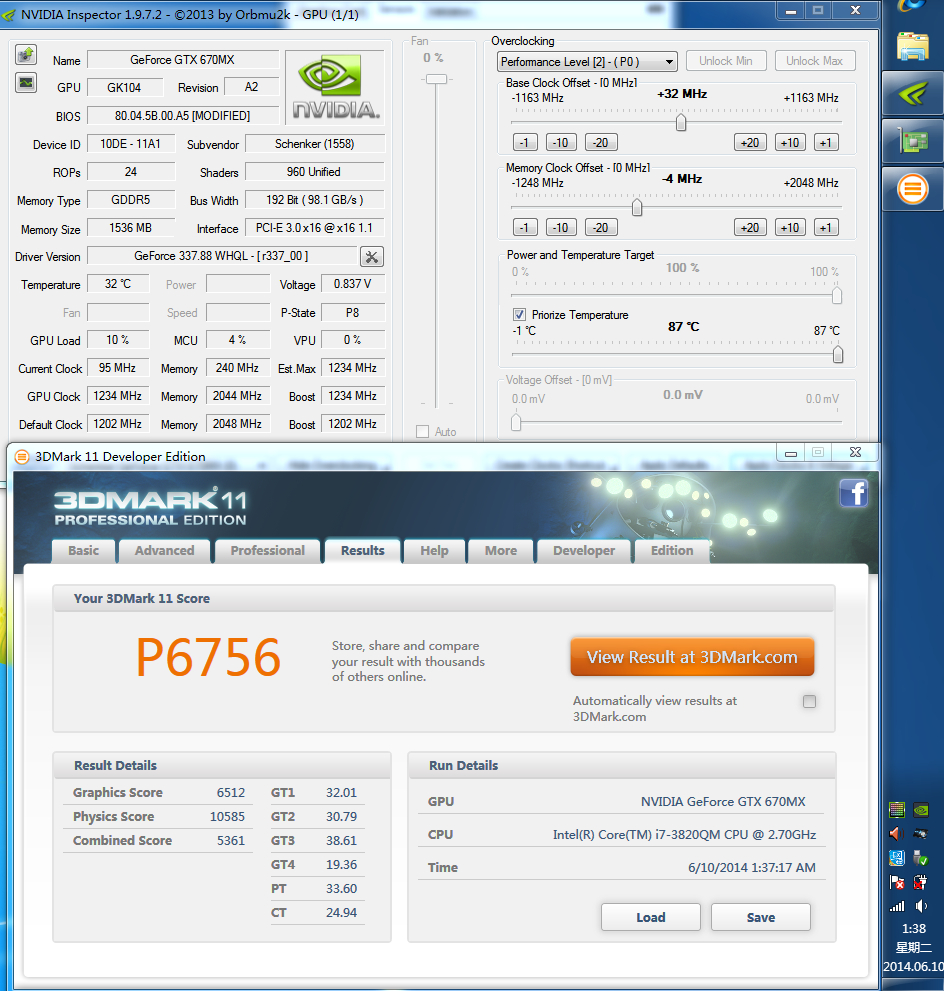Uncheck Priorize Temperature checkbox
The height and width of the screenshot is (991, 944).
pos(519,315)
